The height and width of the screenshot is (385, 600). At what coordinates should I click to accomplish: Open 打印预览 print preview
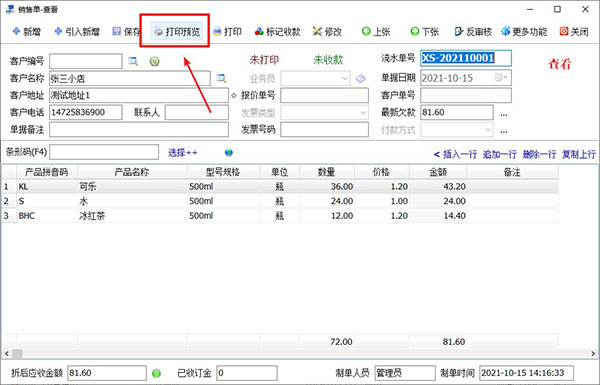point(177,31)
